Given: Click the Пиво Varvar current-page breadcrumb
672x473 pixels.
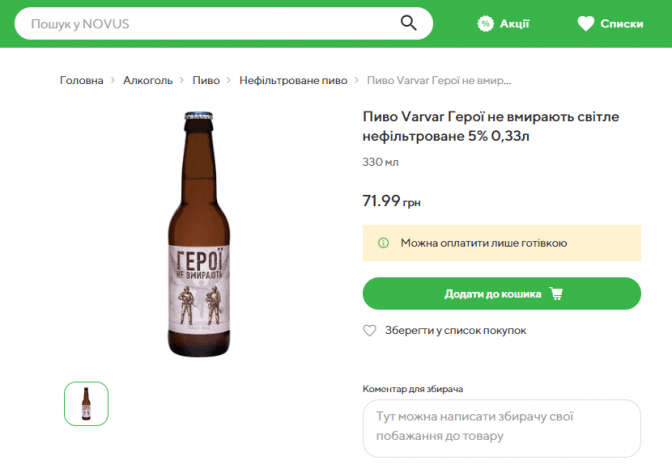Looking at the screenshot, I should 440,80.
